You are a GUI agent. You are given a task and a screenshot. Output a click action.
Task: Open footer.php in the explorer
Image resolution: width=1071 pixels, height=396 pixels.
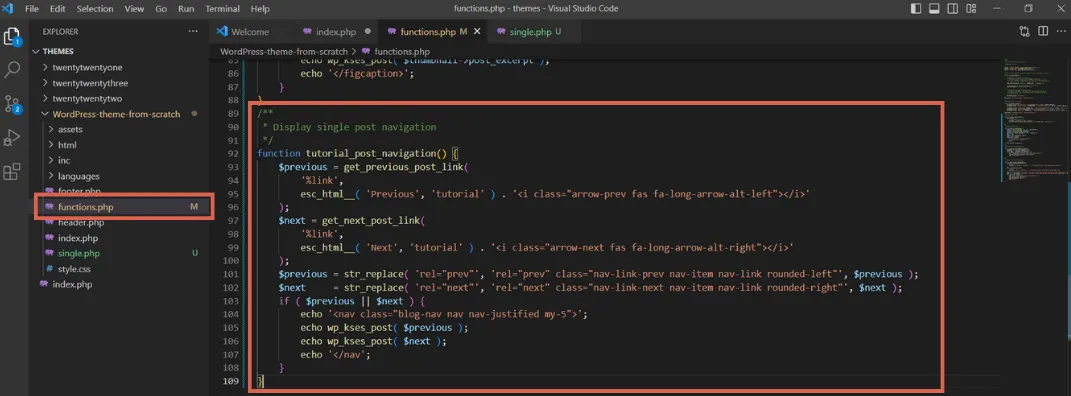(79, 191)
